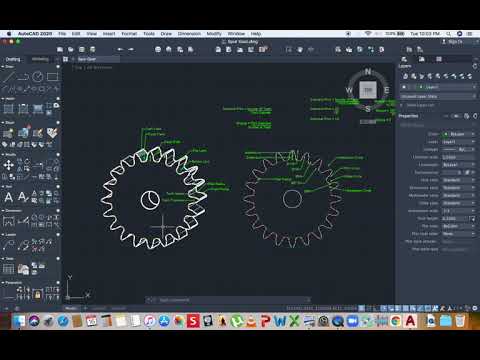480x360 pixels.
Task: Collapse the Draw palette section
Action: (3, 67)
